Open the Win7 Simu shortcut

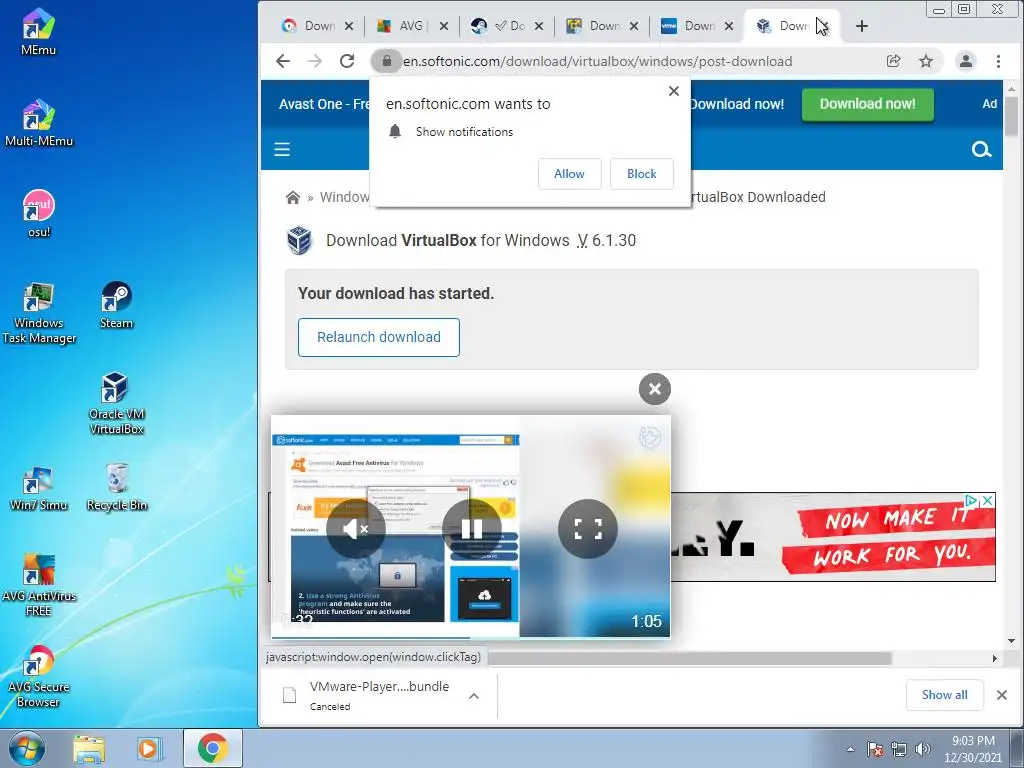[x=38, y=488]
